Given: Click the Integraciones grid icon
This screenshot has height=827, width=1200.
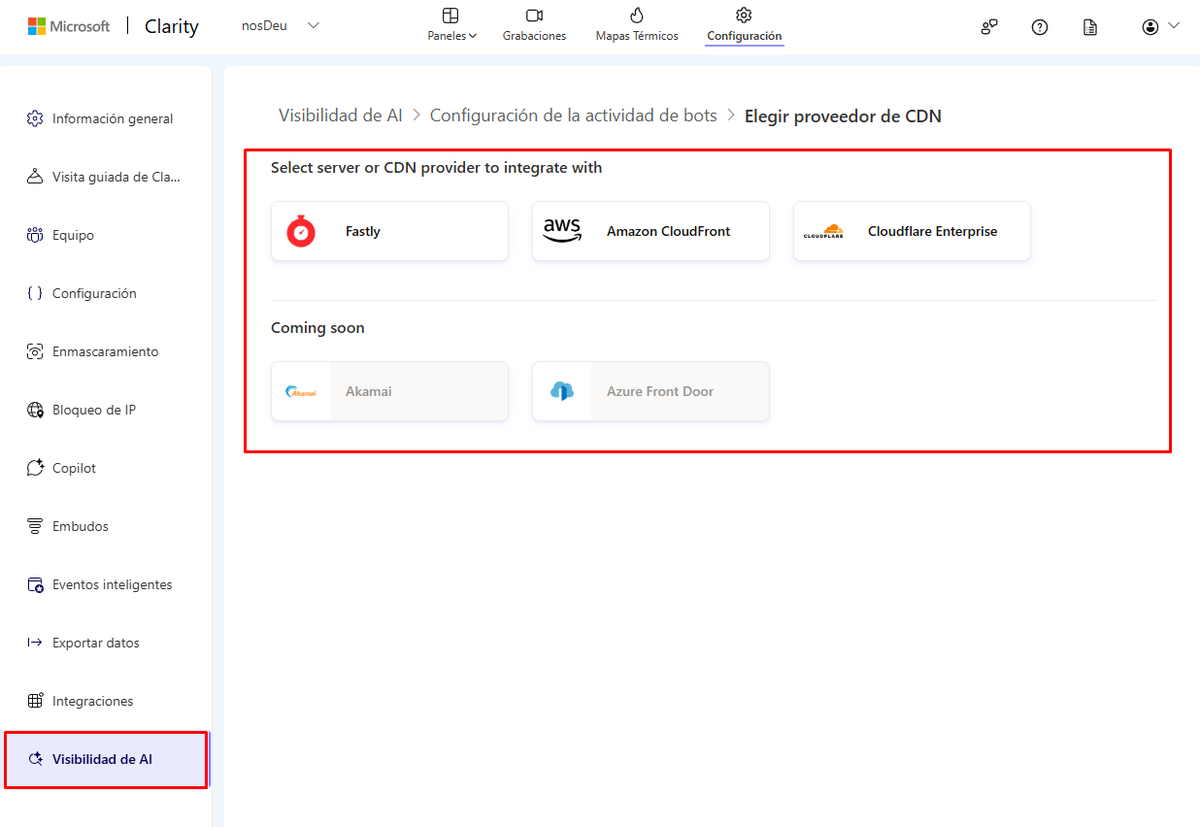Looking at the screenshot, I should 35,701.
